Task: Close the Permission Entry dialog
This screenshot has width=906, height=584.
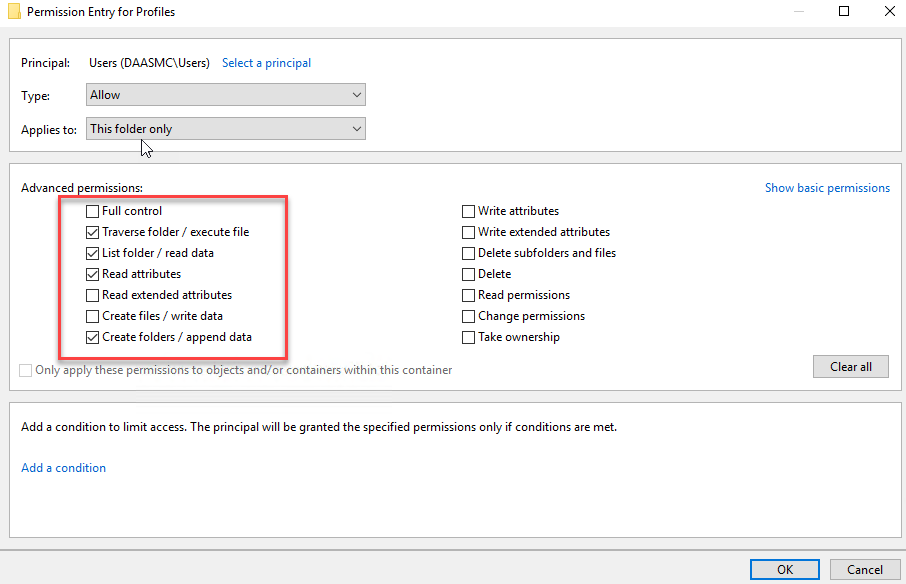Action: [x=889, y=12]
